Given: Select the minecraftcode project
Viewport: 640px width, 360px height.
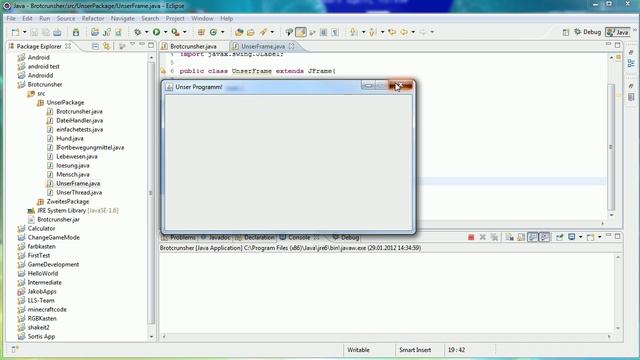Looking at the screenshot, I should (x=47, y=309).
